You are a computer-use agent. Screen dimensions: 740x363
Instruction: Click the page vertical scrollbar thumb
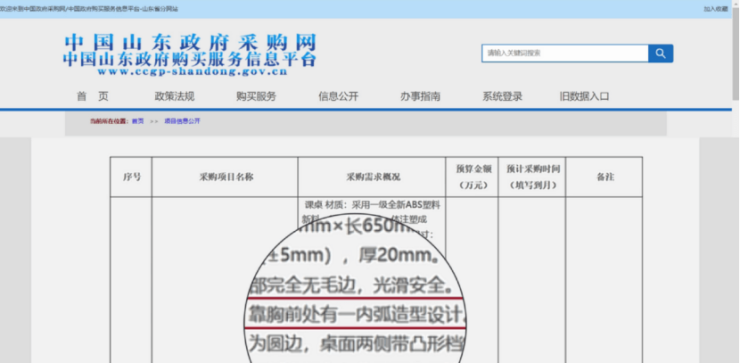(736, 52)
